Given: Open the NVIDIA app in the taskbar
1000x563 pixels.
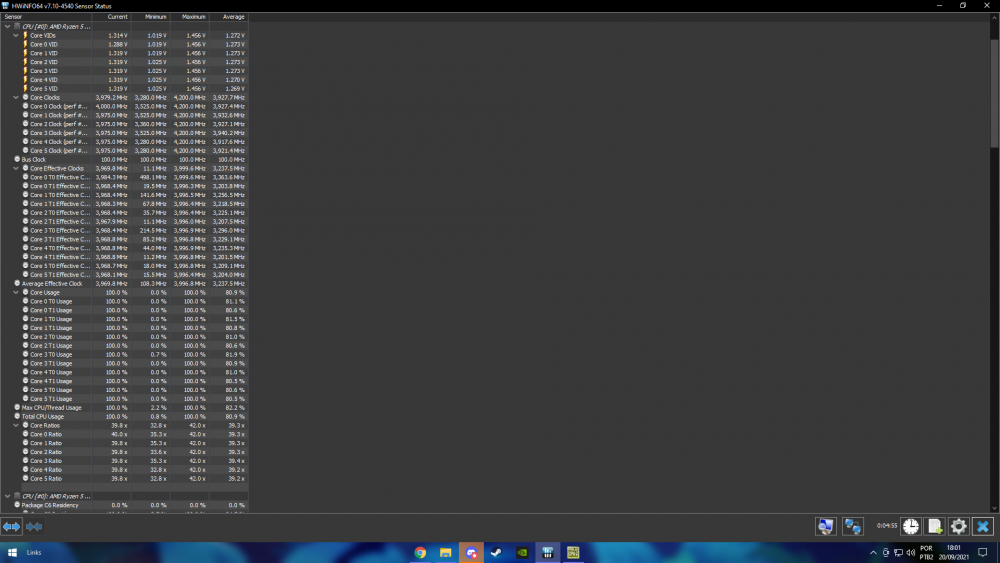Looking at the screenshot, I should click(522, 553).
